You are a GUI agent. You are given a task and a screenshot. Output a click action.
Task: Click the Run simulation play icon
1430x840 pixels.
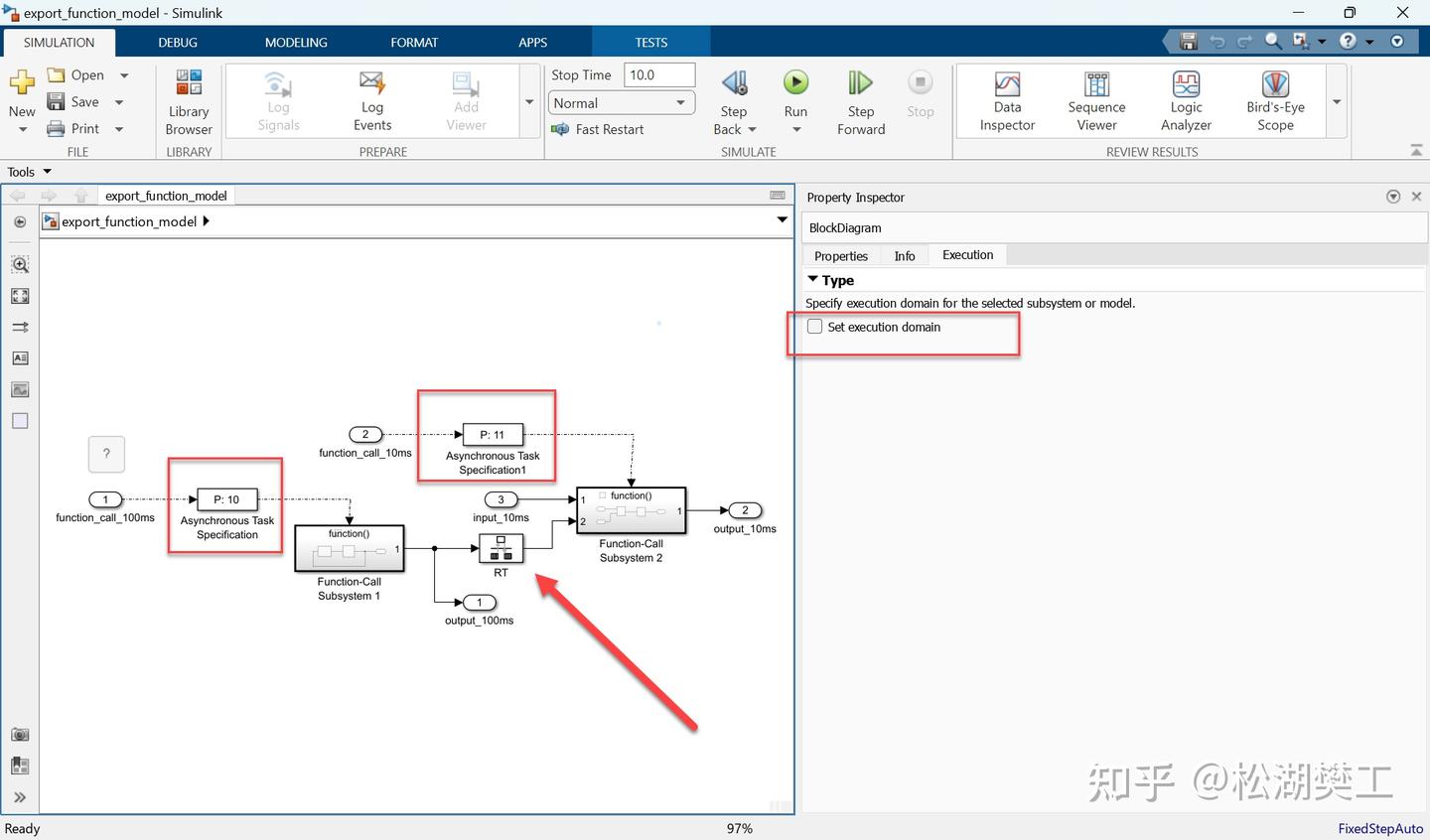coord(795,82)
